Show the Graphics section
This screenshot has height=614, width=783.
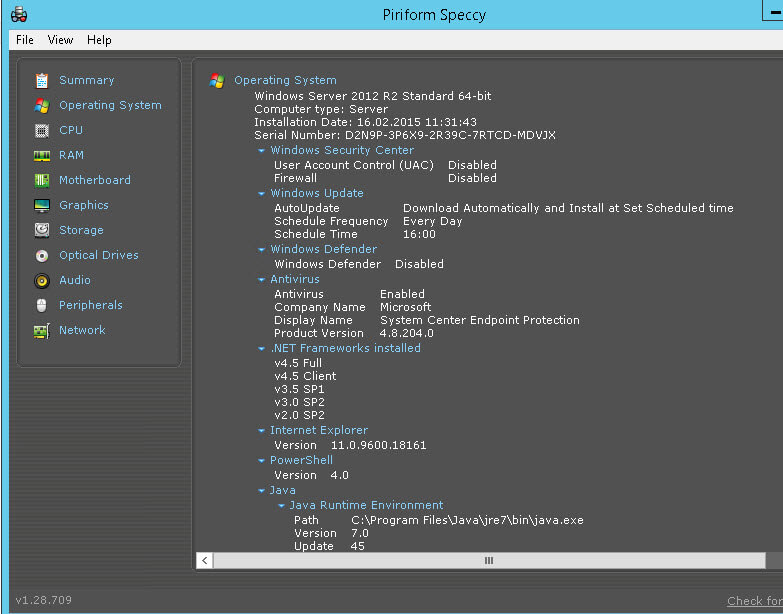[84, 205]
